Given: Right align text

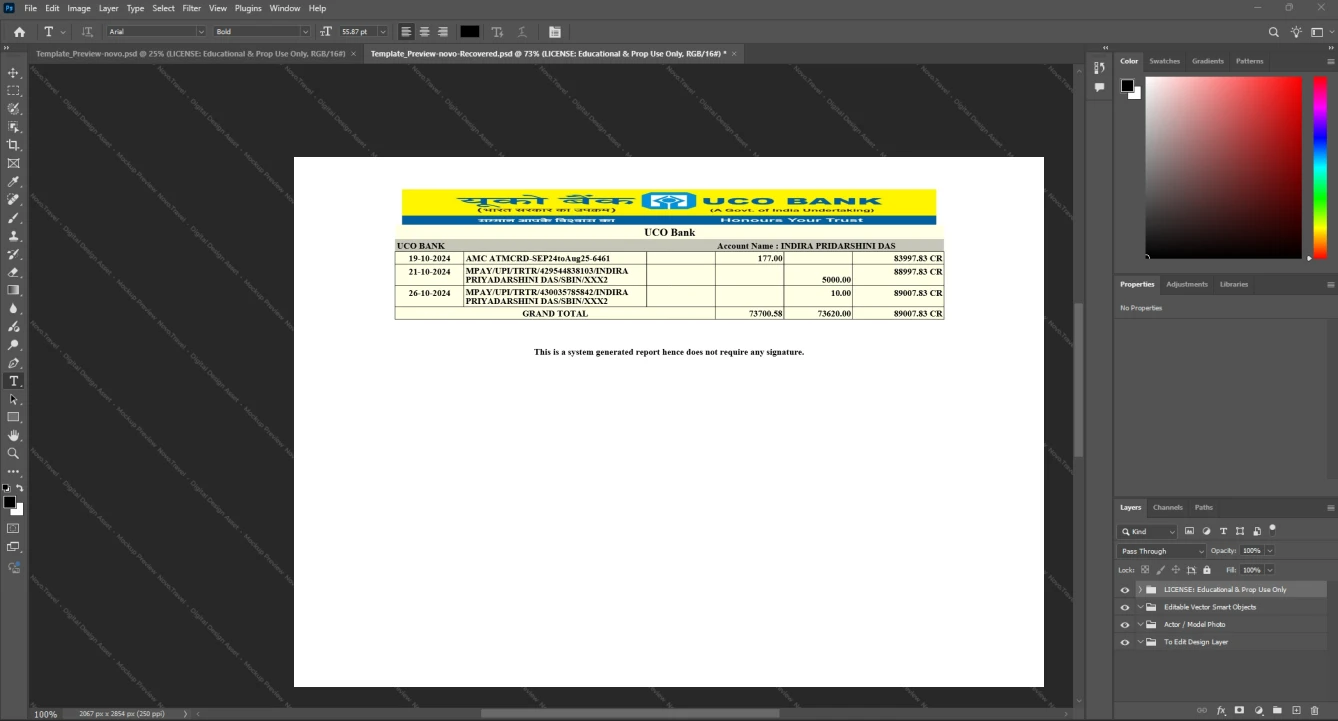Looking at the screenshot, I should (443, 32).
